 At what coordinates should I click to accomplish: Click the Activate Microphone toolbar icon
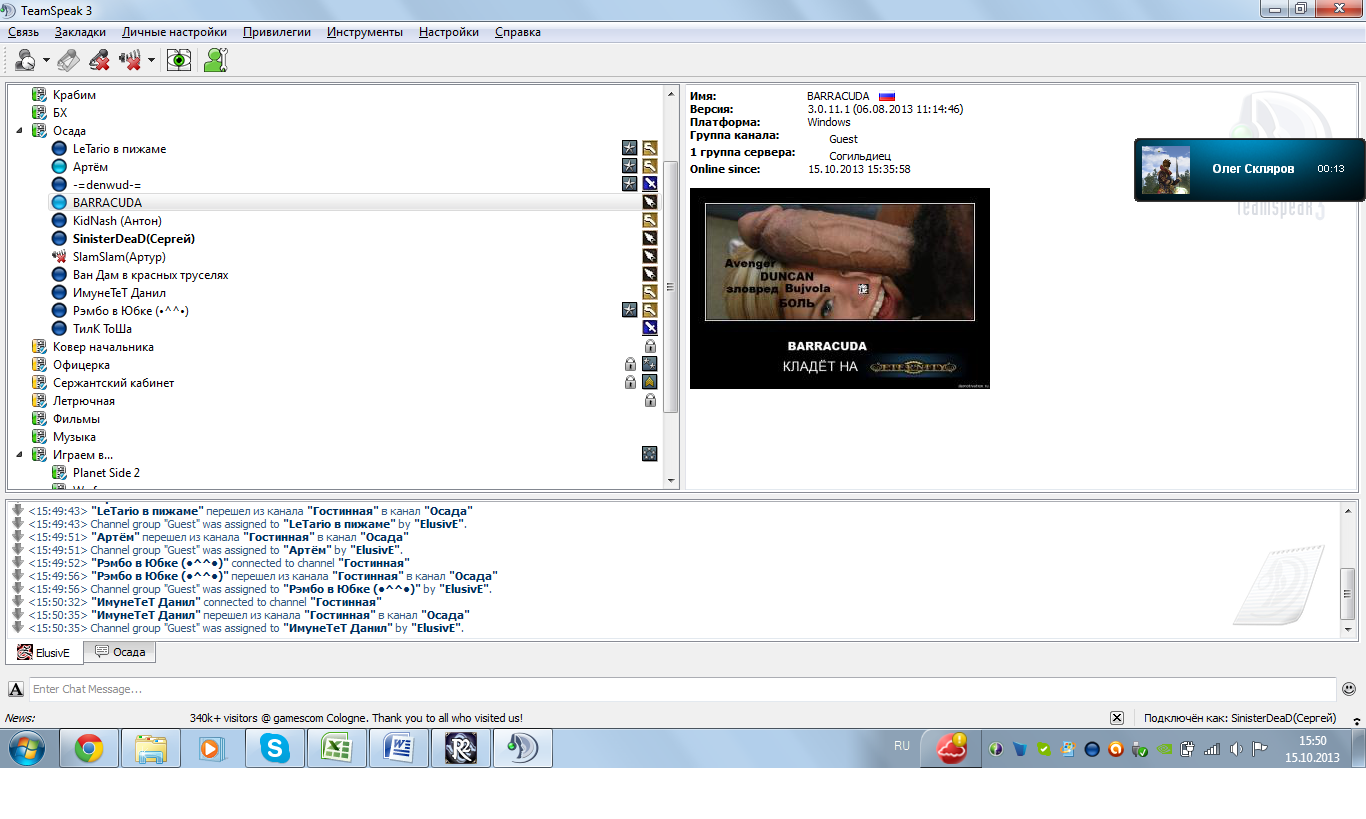pyautogui.click(x=68, y=60)
